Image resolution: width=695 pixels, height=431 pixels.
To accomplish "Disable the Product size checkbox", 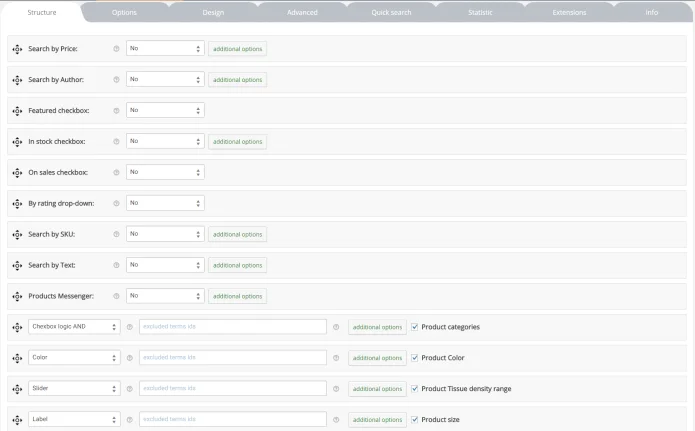I will [x=416, y=420].
